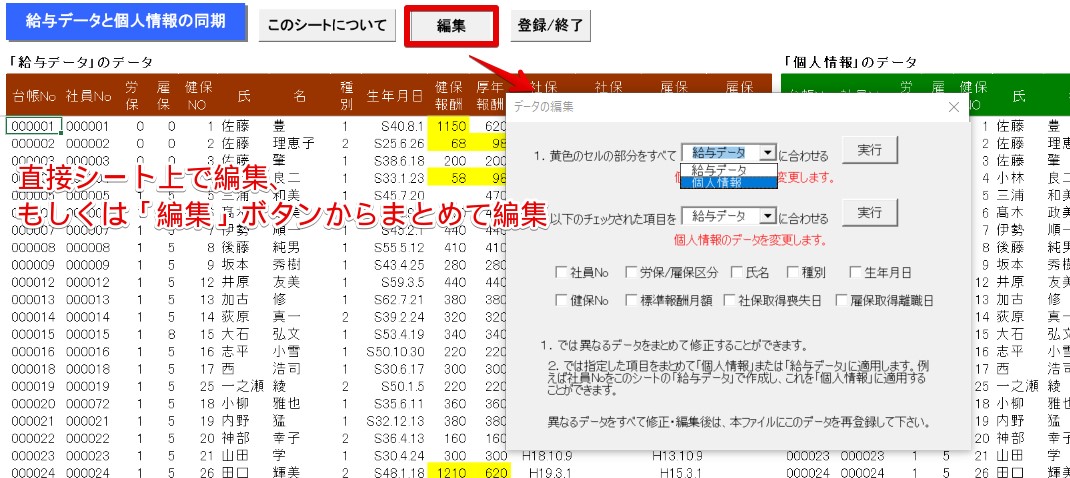Image resolution: width=1070 pixels, height=478 pixels.
Task: Click surname 髙木 in the 個人情報 table
Action: point(1011,212)
